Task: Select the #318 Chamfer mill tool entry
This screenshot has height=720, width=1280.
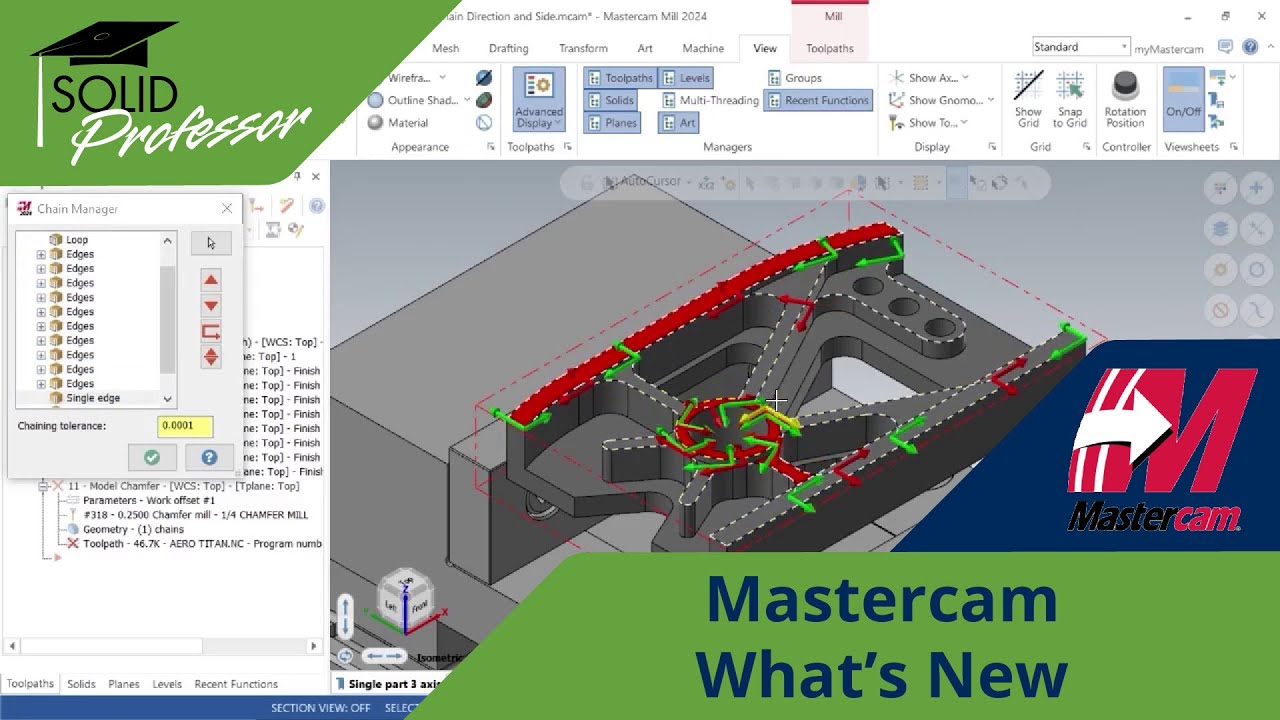Action: coord(195,515)
